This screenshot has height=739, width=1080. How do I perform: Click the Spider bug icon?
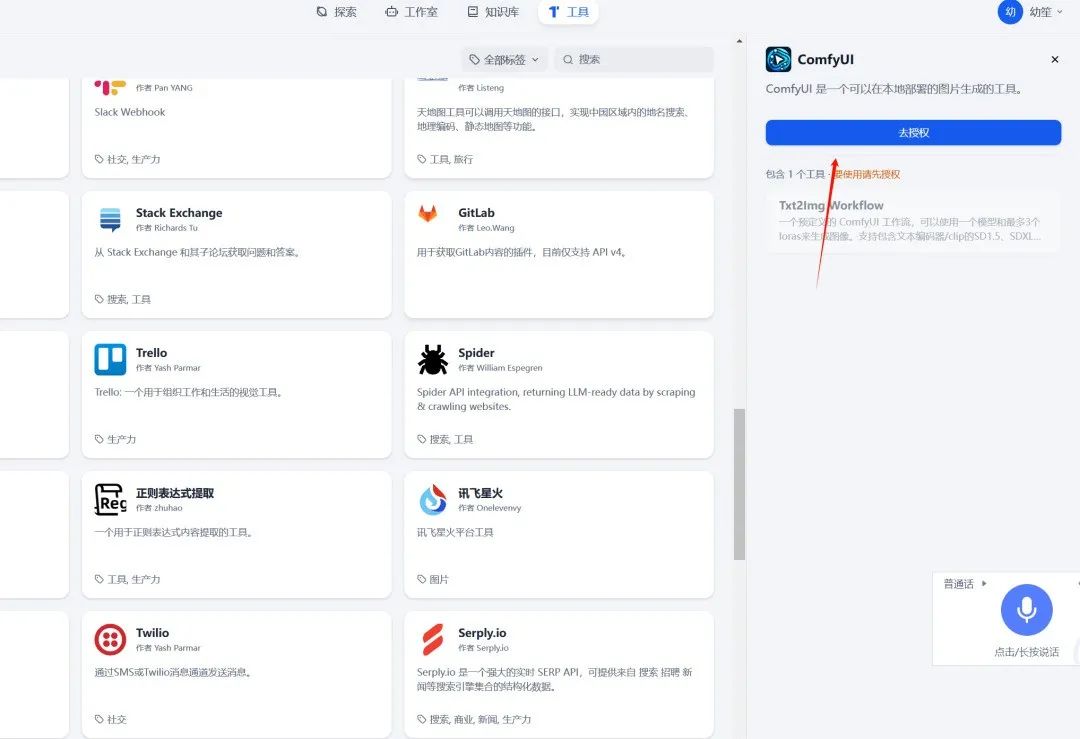[x=433, y=360]
